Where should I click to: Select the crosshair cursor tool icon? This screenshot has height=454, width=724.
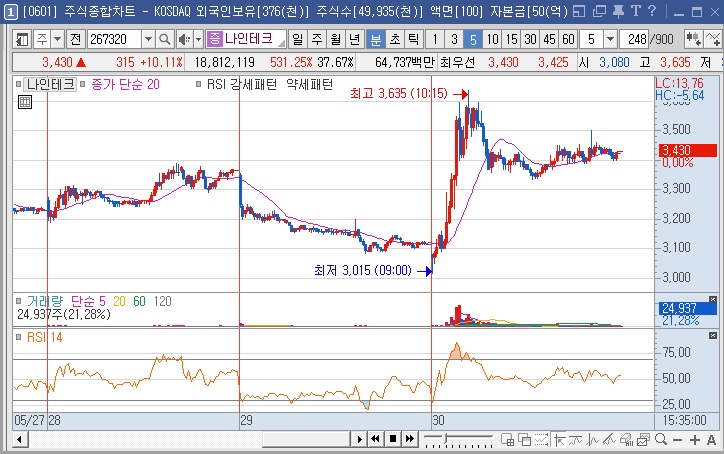(559, 440)
